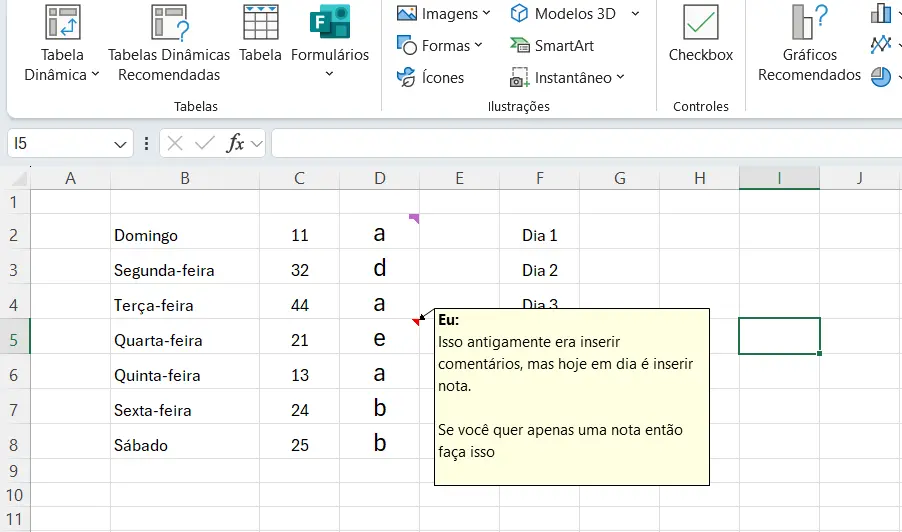902x532 pixels.
Task: Click the yellow note box by Eu
Action: [572, 397]
